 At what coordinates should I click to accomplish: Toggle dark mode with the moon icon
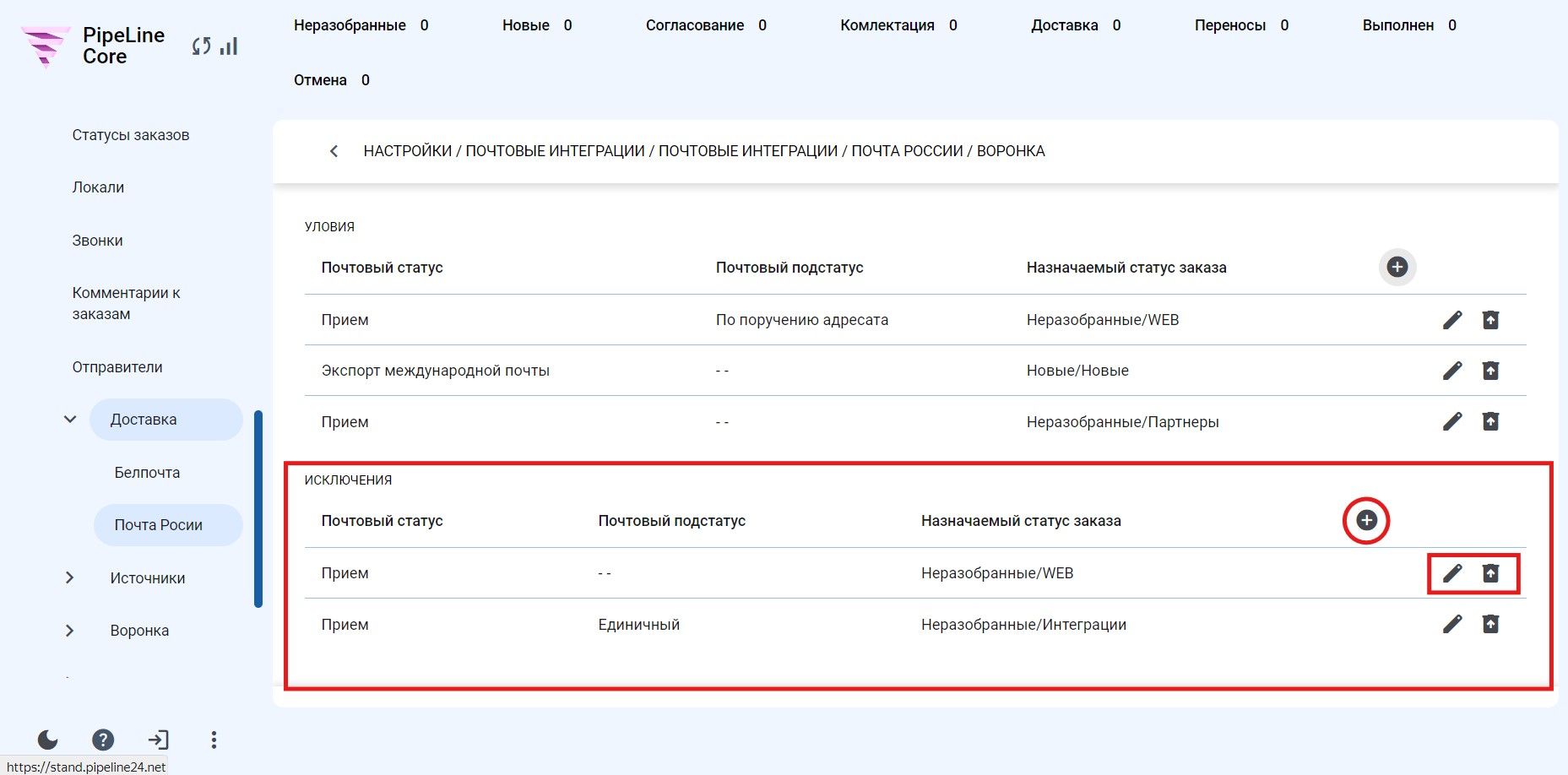tap(48, 740)
